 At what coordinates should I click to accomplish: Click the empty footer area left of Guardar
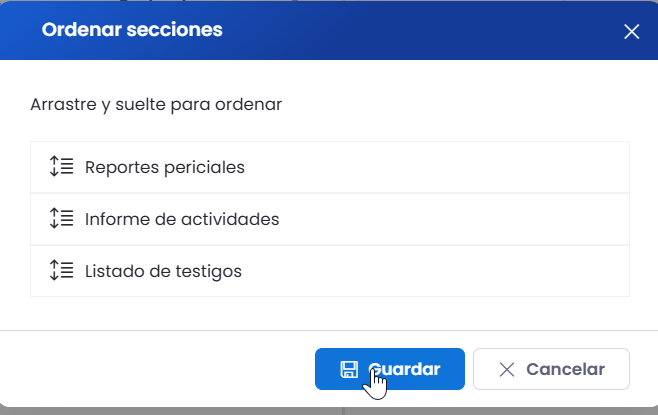pos(157,369)
